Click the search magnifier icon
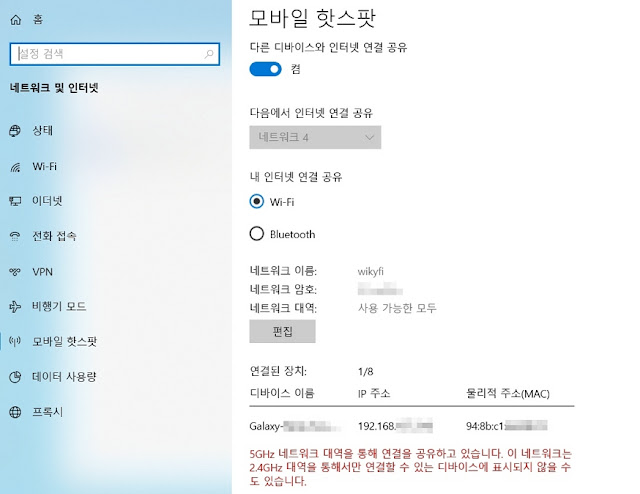This screenshot has width=640, height=494. click(209, 54)
